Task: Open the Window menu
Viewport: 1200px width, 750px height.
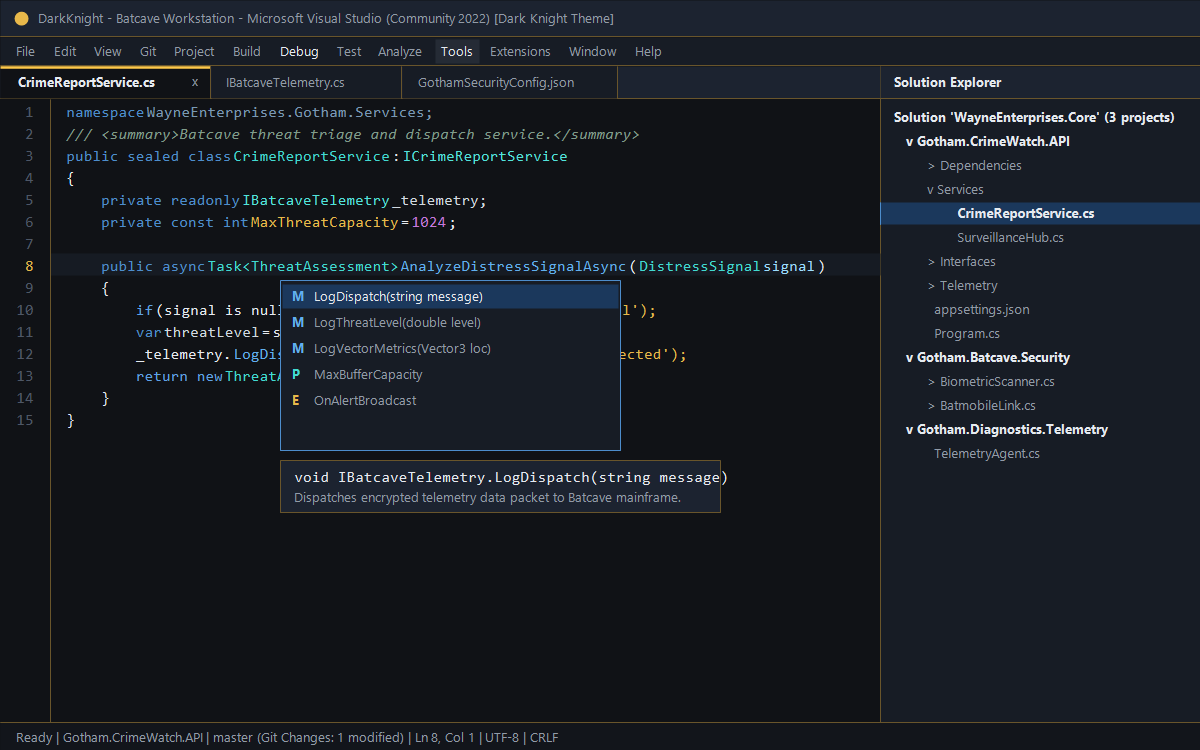Action: click(x=593, y=52)
